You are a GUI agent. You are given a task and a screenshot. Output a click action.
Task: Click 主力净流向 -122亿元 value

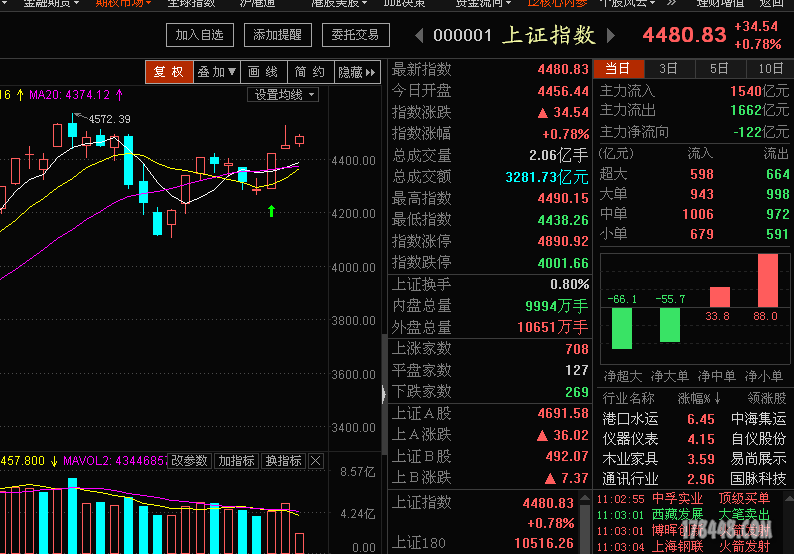click(761, 132)
